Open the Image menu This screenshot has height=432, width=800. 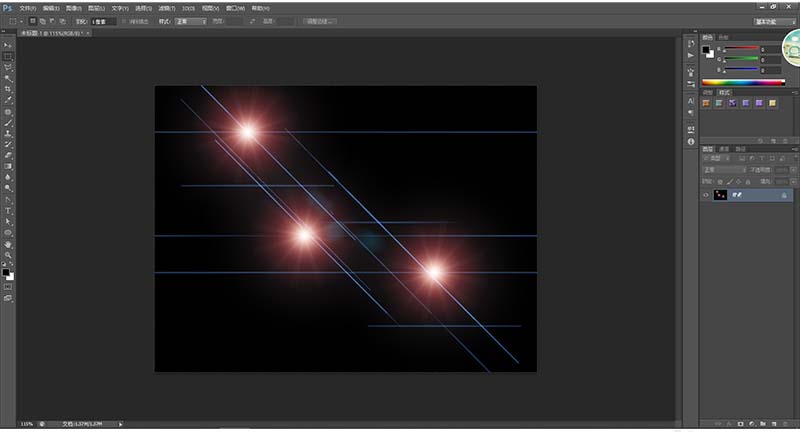tap(73, 8)
